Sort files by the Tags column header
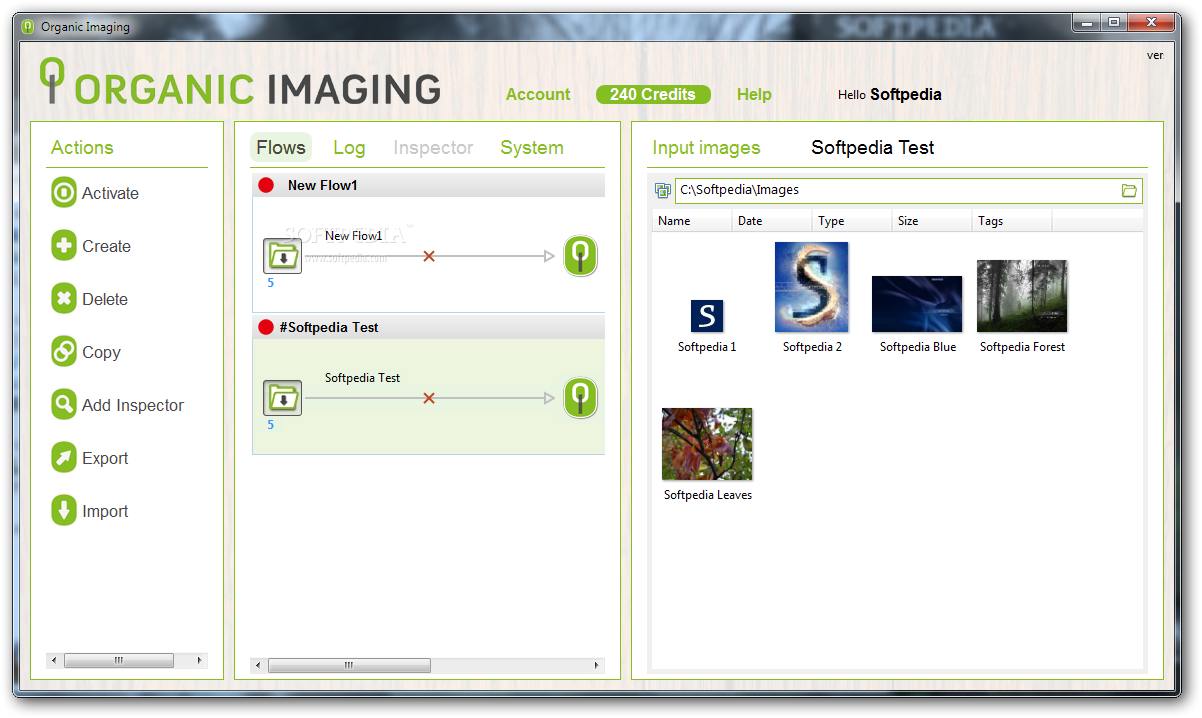This screenshot has height=718, width=1202. pos(1012,221)
